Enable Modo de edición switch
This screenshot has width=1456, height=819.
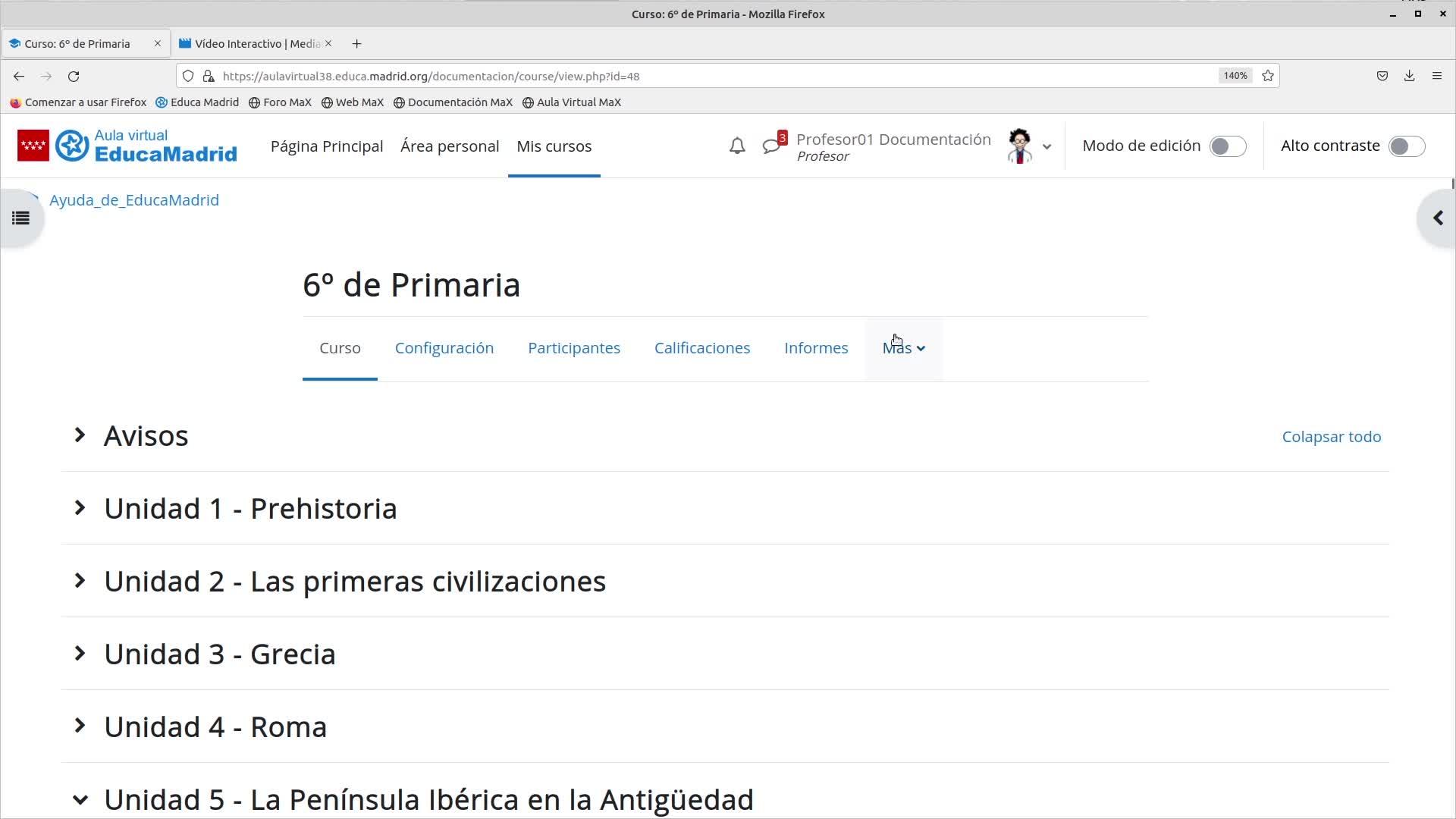1227,146
